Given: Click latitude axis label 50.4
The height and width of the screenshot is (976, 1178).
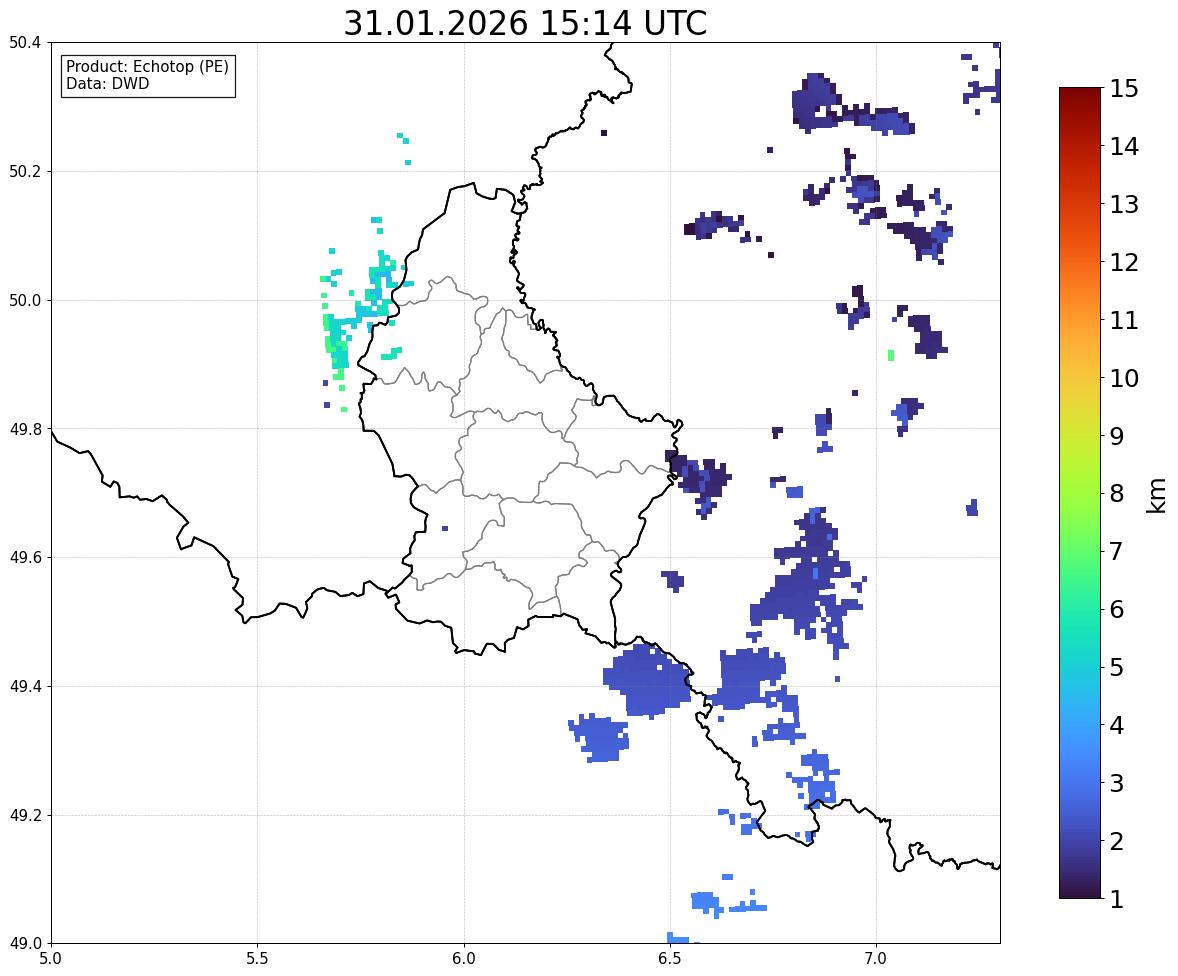Looking at the screenshot, I should (x=25, y=43).
